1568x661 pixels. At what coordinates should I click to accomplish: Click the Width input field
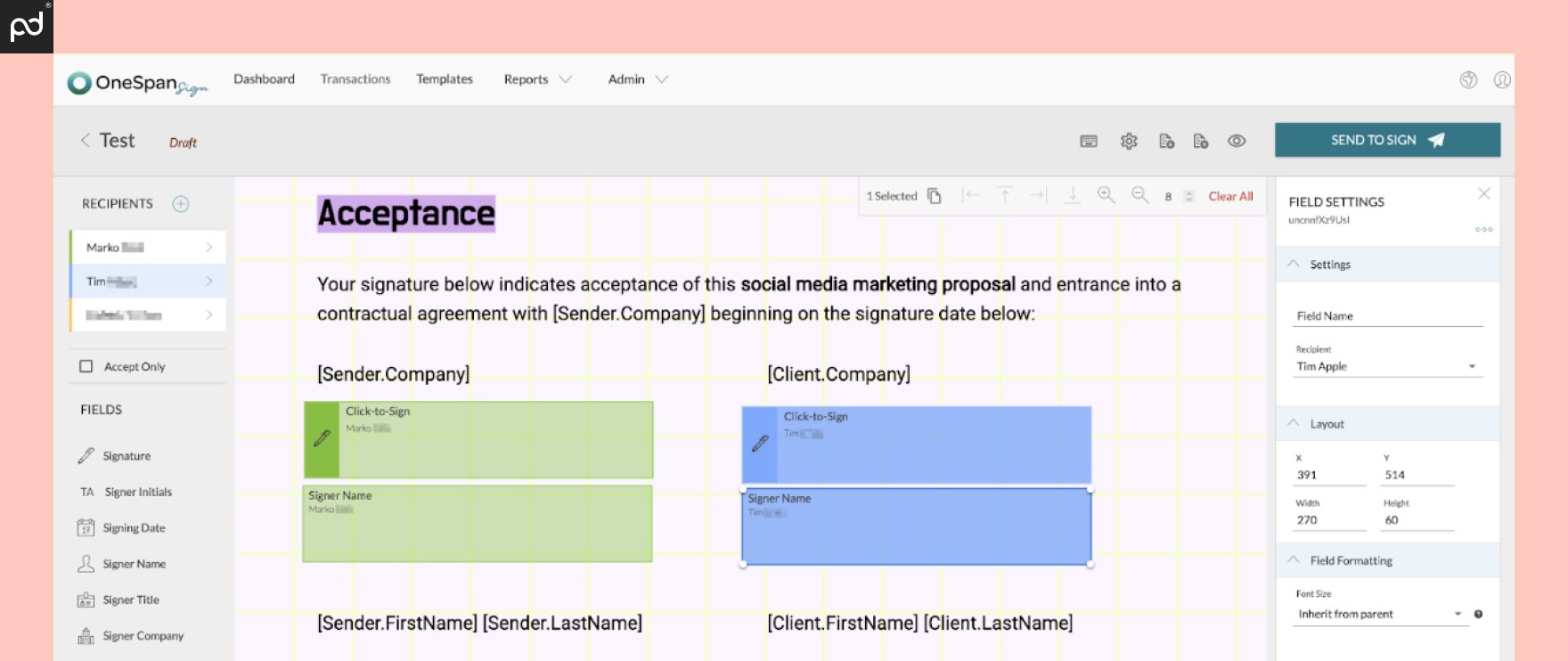coord(1330,520)
